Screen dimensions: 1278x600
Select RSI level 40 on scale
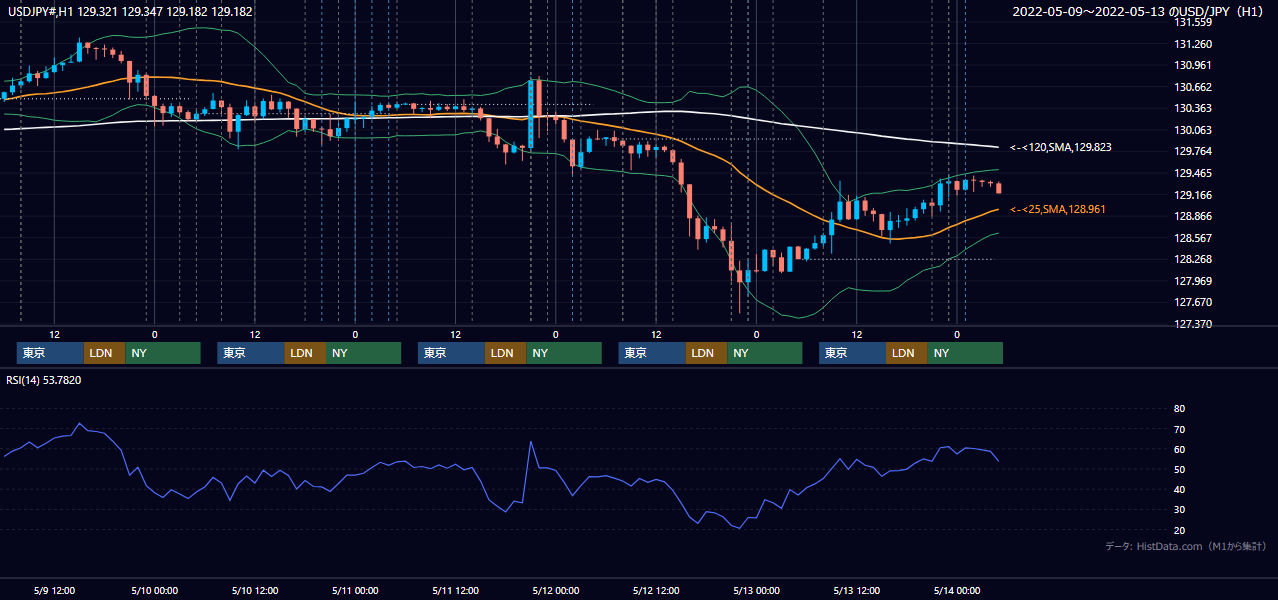pos(1179,489)
